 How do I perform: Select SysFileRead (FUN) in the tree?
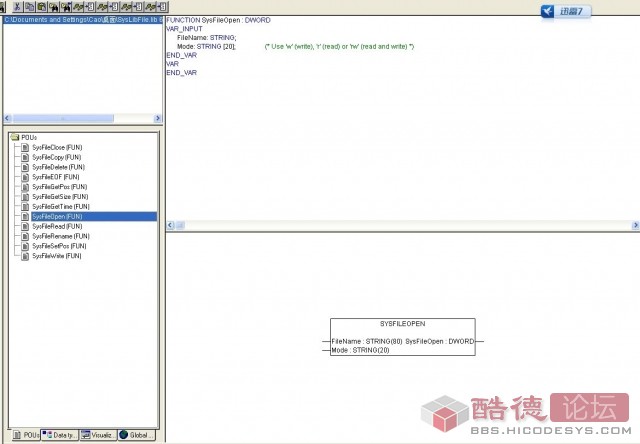pyautogui.click(x=57, y=226)
